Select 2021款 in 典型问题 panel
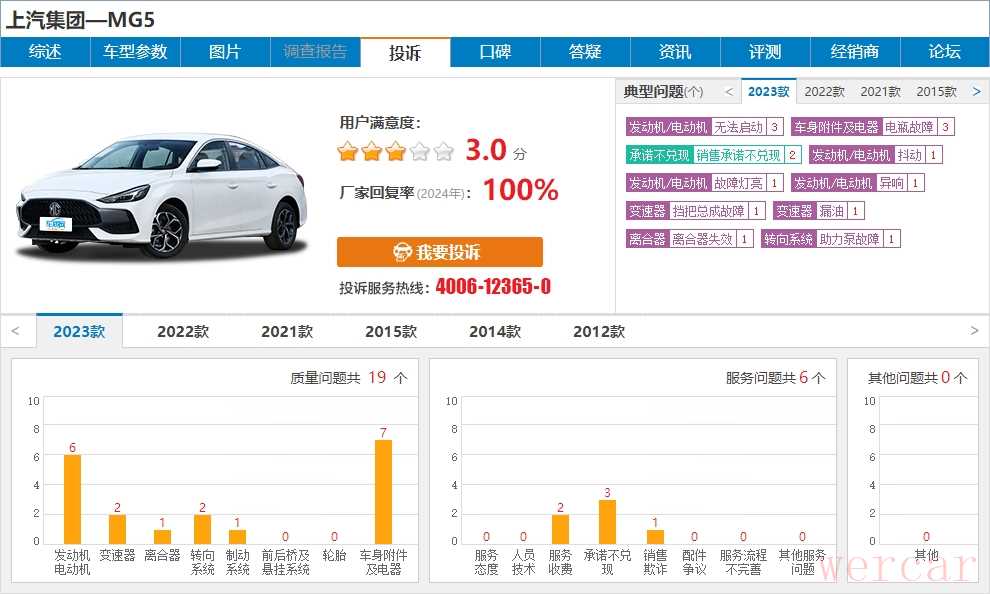The width and height of the screenshot is (990, 594). point(880,92)
